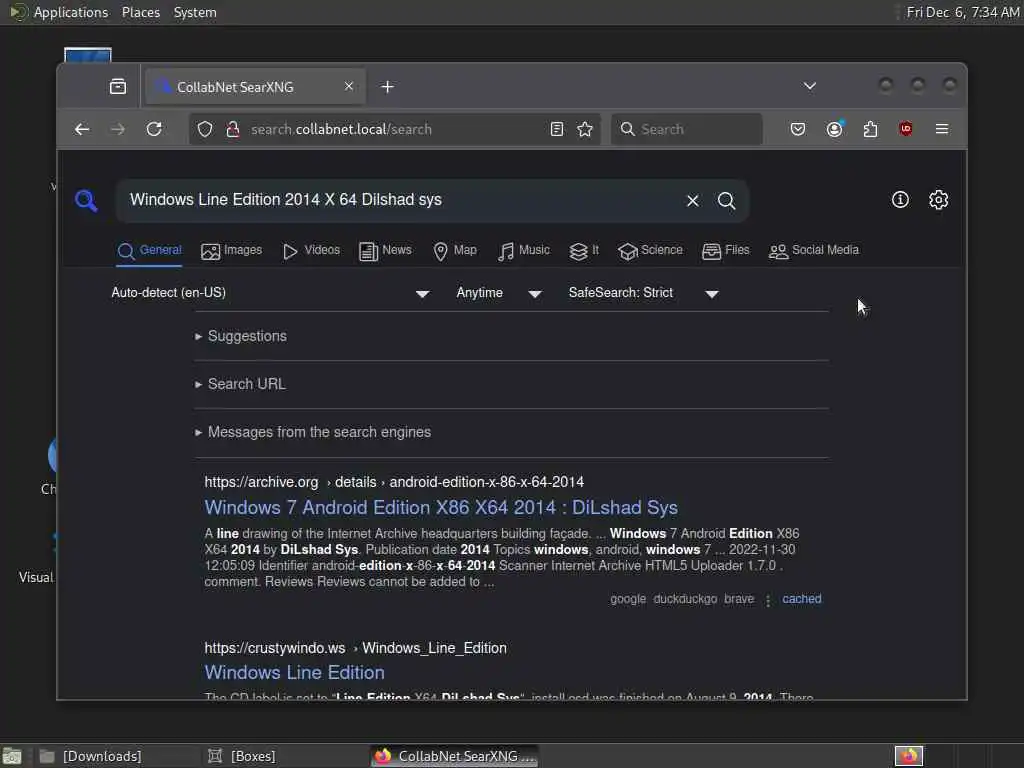Switch to the It tab
This screenshot has width=1024, height=768.
(584, 251)
